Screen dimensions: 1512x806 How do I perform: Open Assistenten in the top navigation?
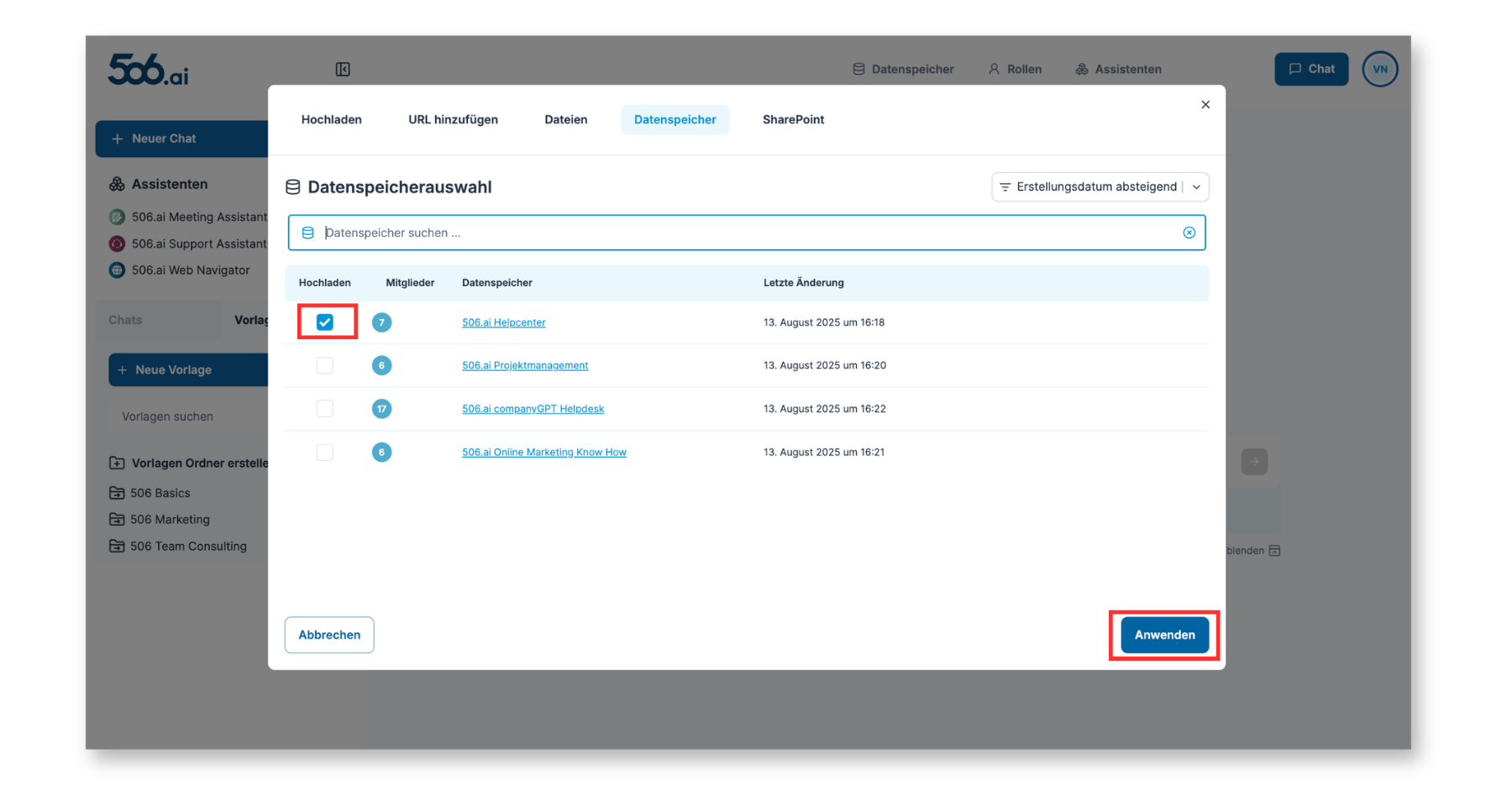(1118, 69)
